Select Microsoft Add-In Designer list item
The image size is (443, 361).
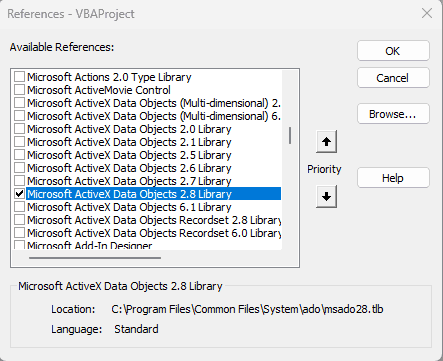coord(90,245)
